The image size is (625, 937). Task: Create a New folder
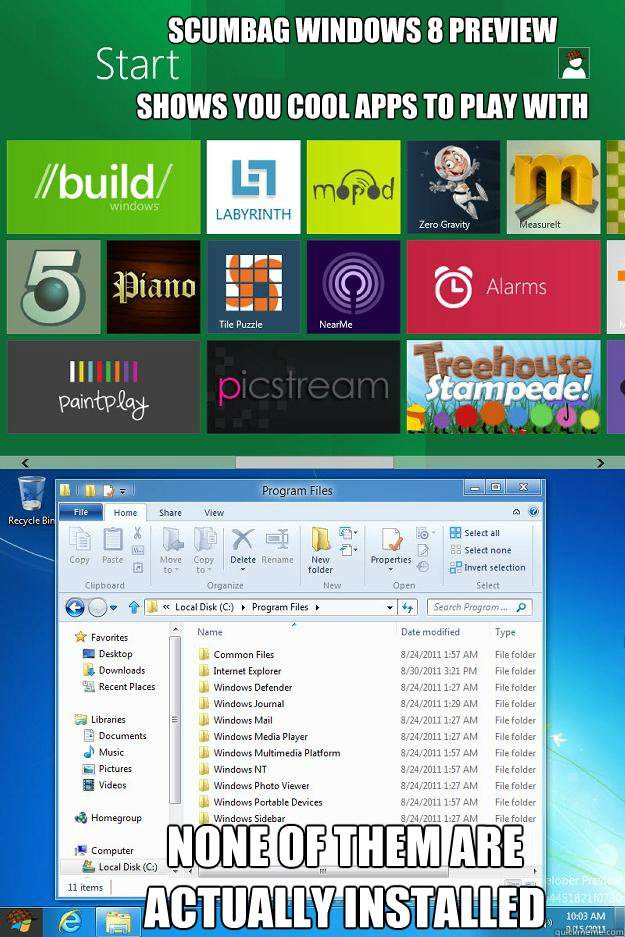tap(320, 551)
